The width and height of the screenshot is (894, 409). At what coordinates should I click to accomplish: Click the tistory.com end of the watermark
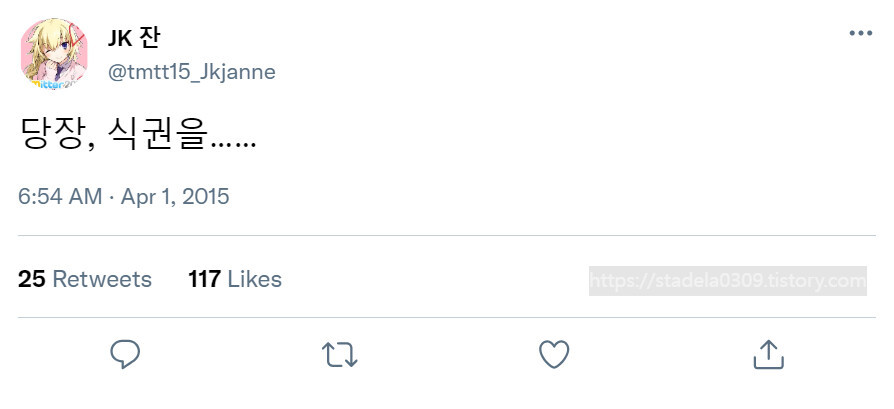coord(819,281)
